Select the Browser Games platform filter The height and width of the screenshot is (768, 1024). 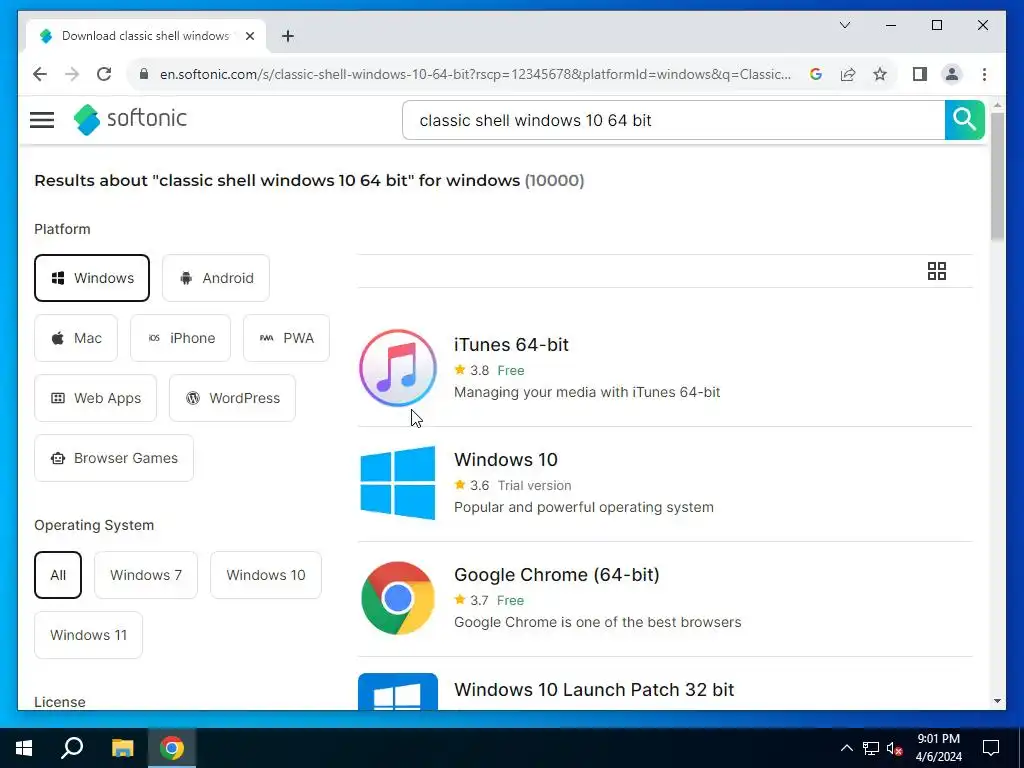[114, 458]
